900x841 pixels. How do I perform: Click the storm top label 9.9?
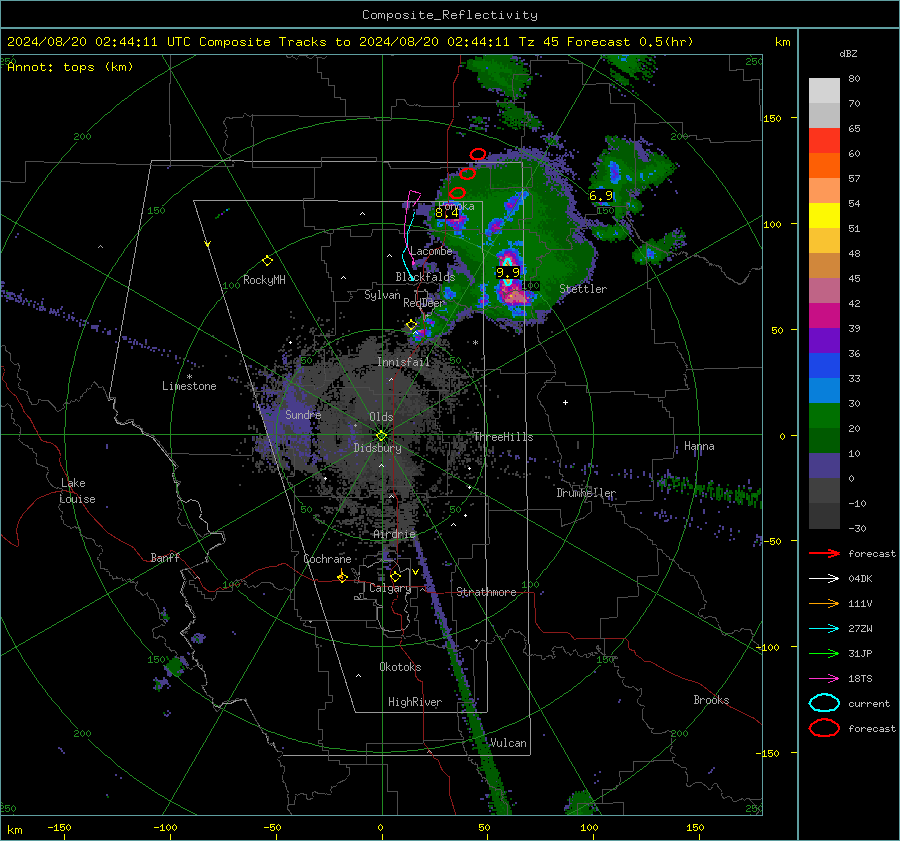click(508, 272)
